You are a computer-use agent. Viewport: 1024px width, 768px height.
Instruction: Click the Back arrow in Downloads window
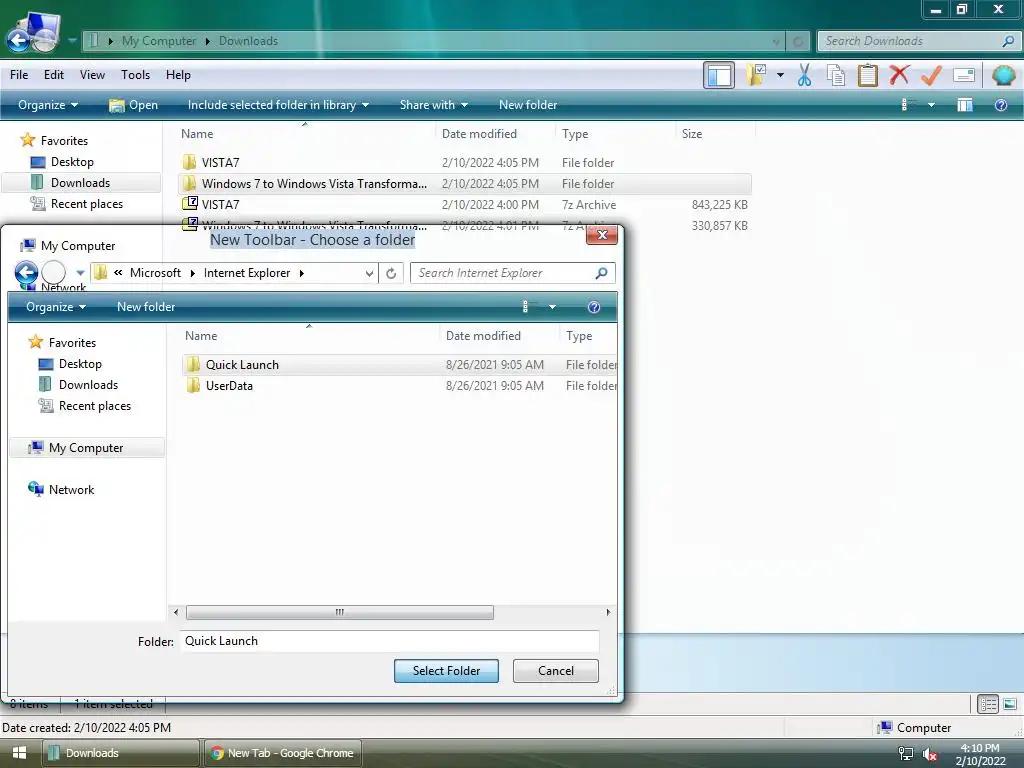(x=18, y=40)
